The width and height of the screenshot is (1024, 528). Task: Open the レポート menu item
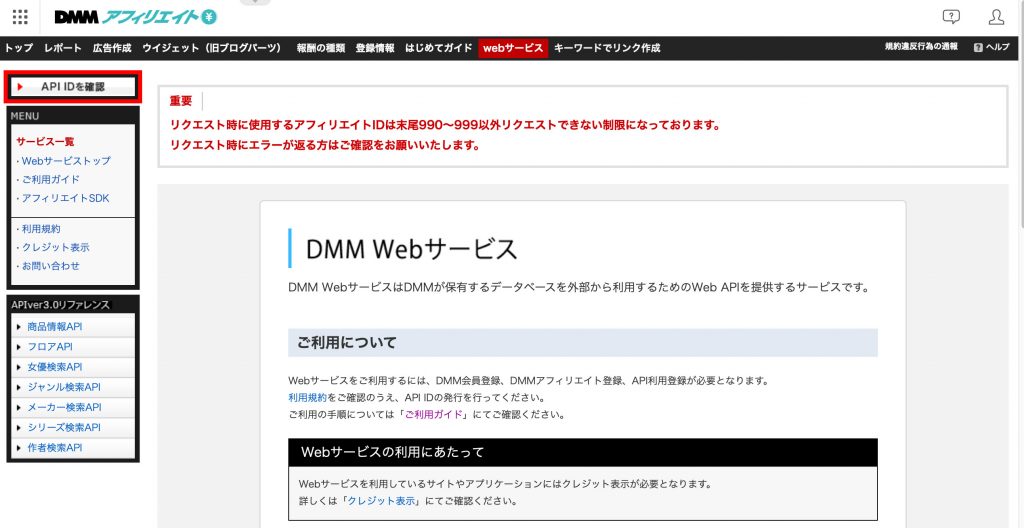coord(63,48)
